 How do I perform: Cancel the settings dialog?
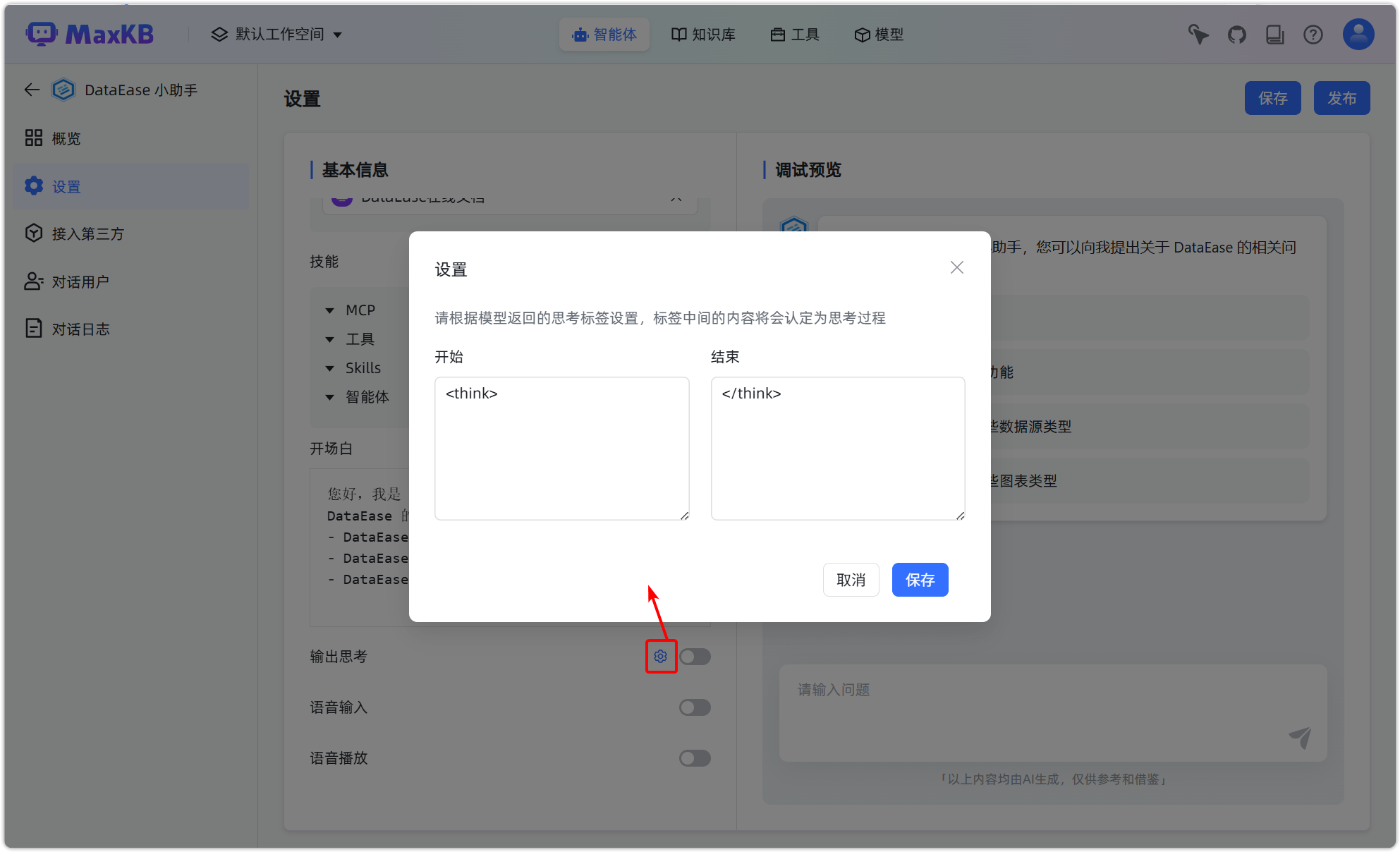tap(851, 579)
